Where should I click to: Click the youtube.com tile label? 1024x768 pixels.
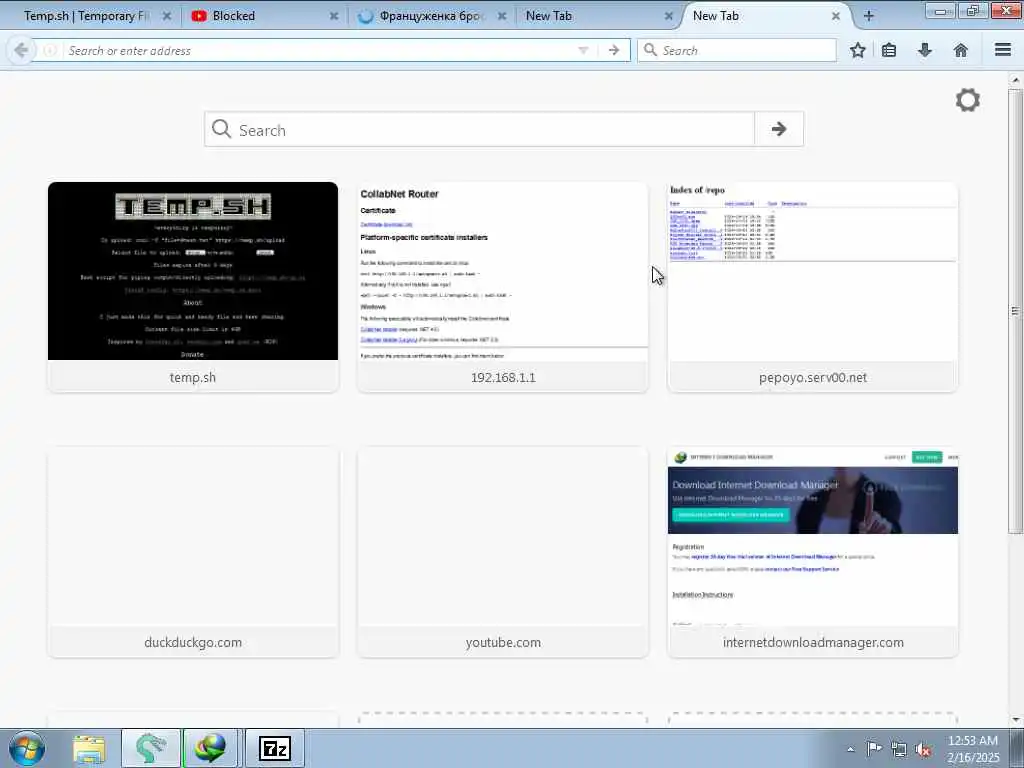[x=503, y=643]
